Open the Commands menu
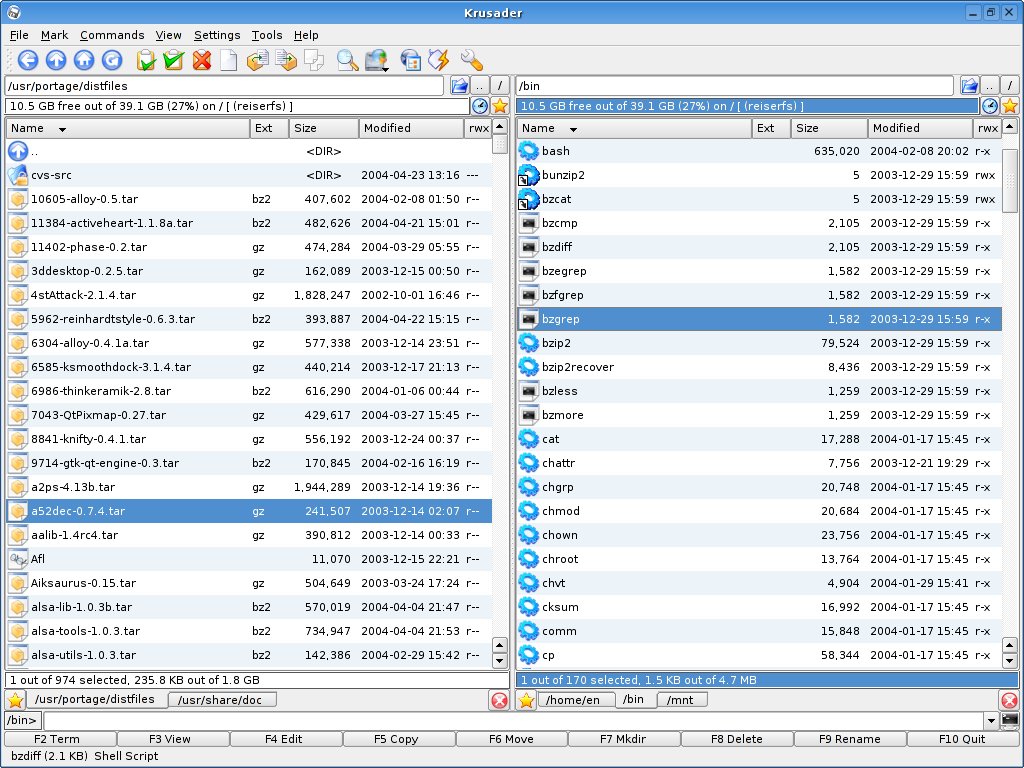 click(x=112, y=35)
